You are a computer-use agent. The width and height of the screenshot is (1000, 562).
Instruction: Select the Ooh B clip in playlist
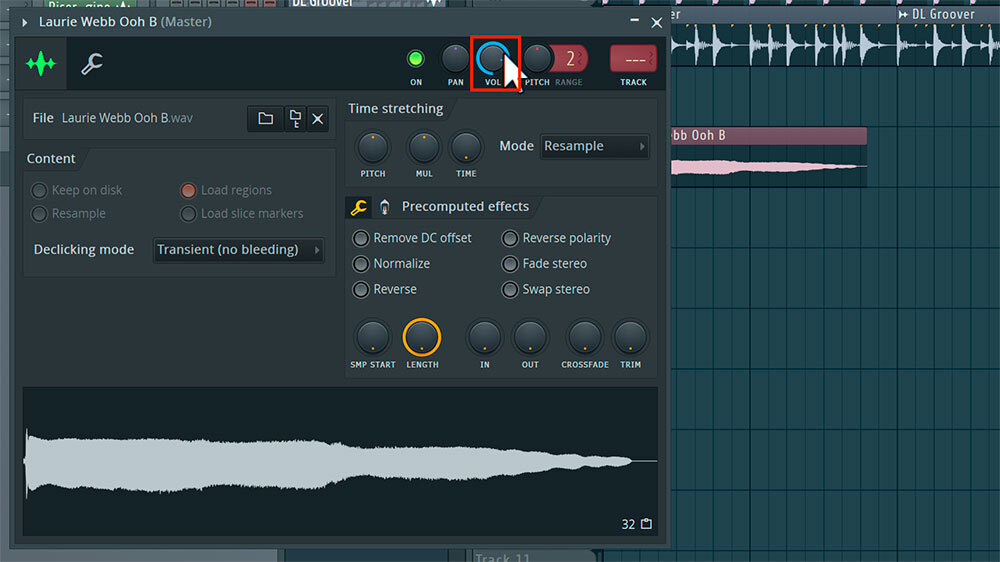point(769,156)
